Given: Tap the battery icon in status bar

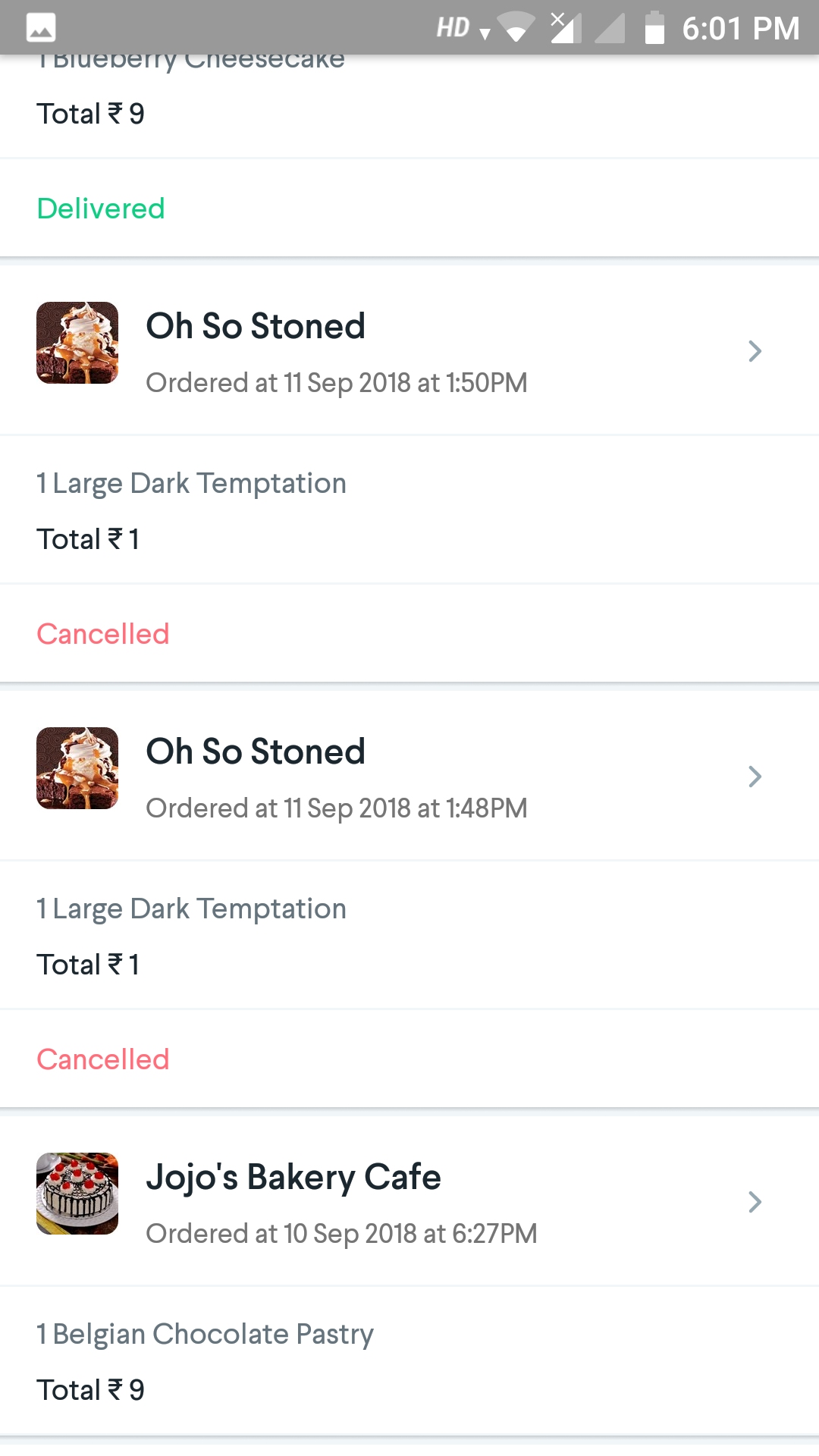Looking at the screenshot, I should [x=654, y=28].
